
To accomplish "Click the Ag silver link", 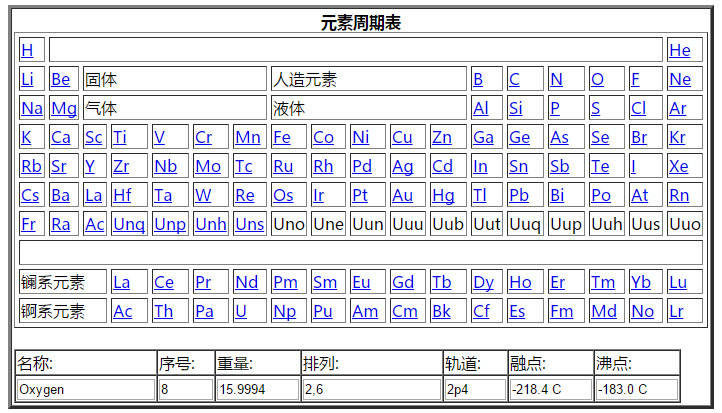I will click(402, 166).
